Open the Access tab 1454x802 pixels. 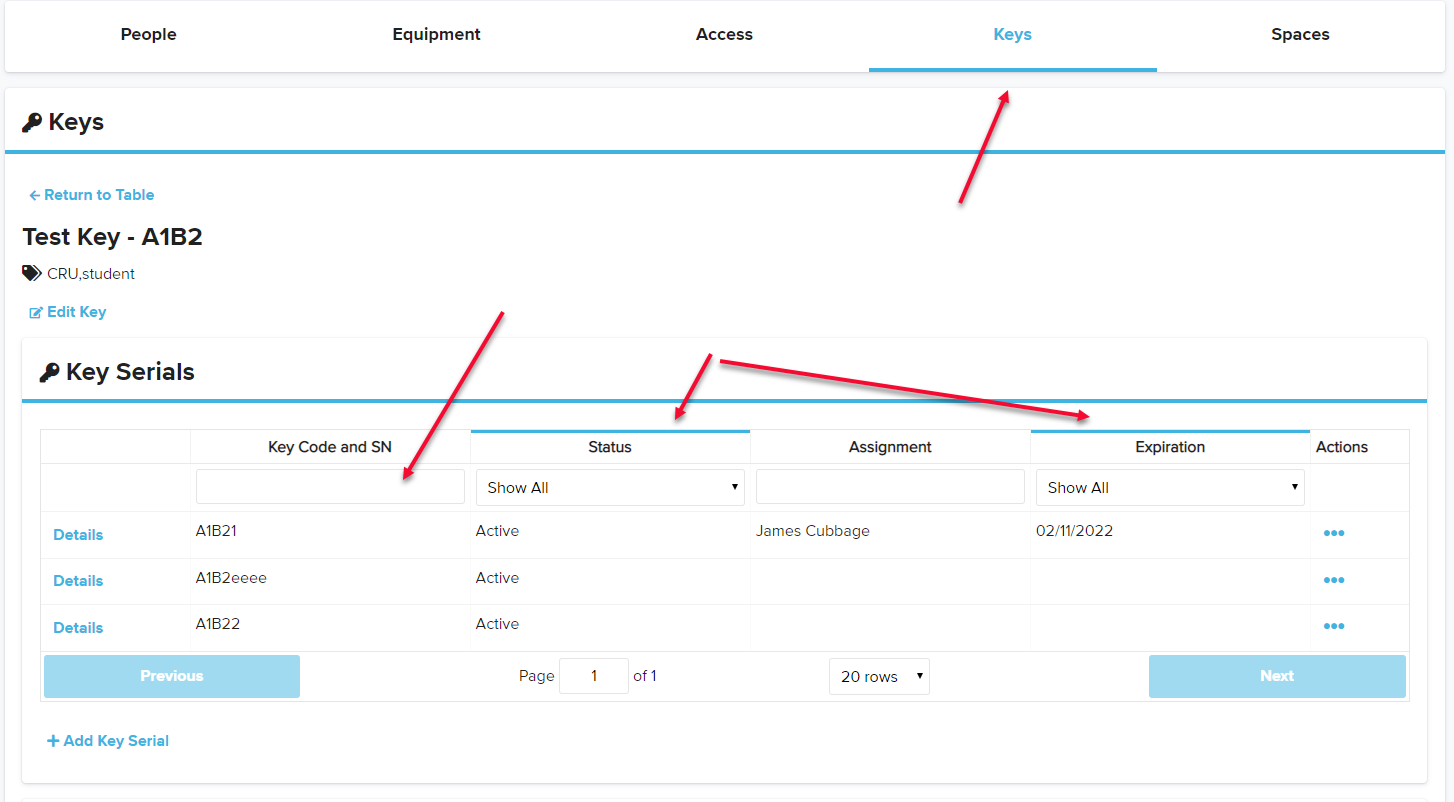pyautogui.click(x=724, y=35)
